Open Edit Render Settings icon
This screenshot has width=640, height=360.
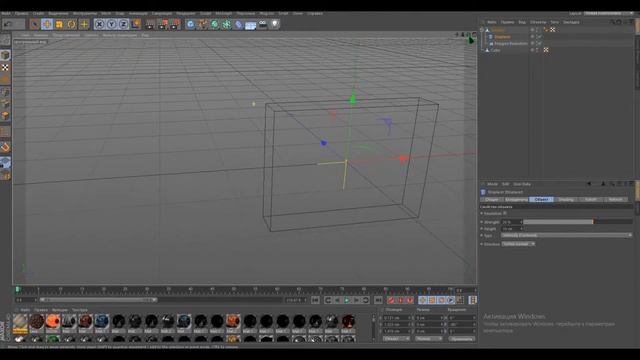click(x=176, y=24)
